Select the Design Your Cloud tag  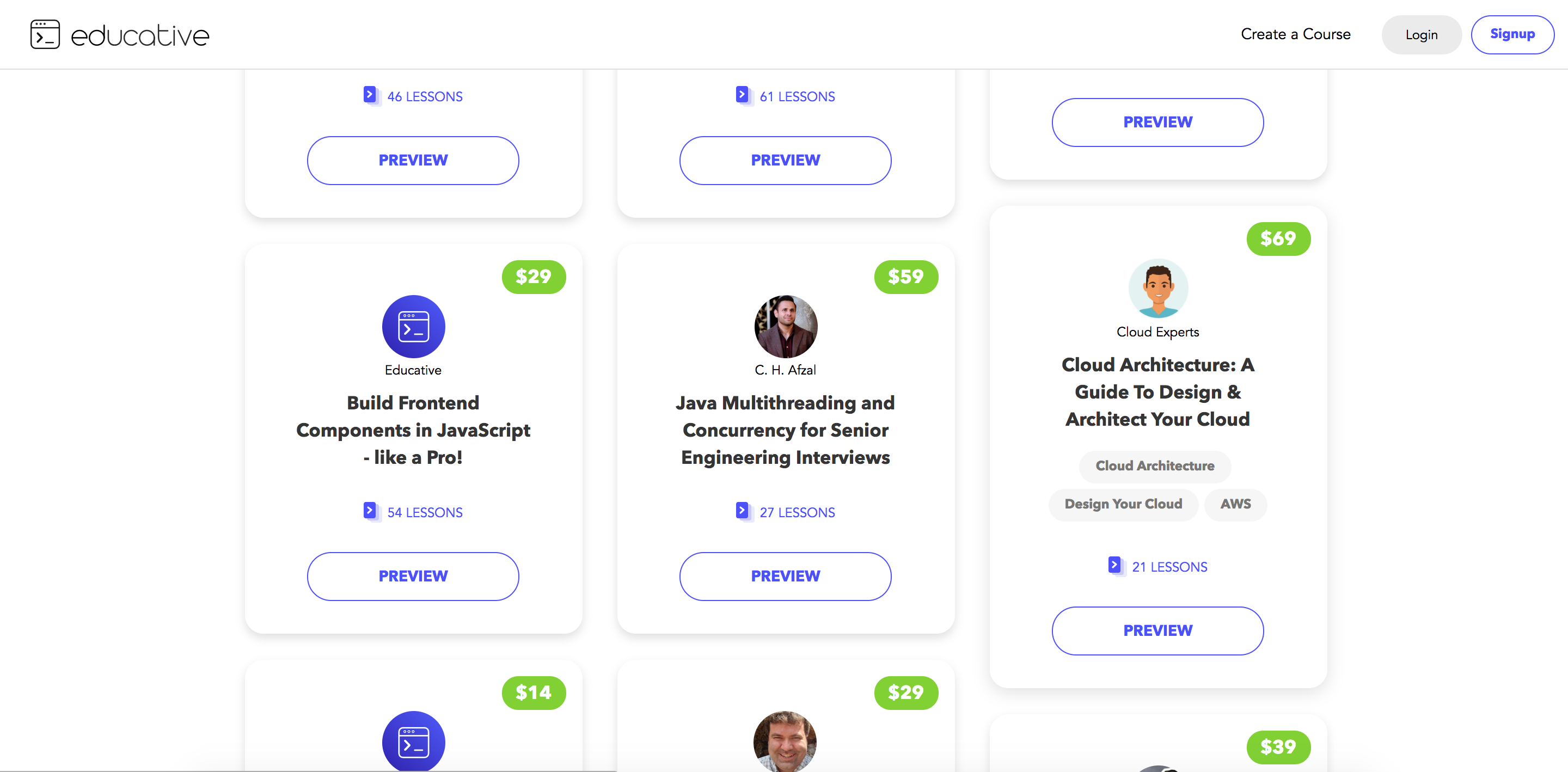(x=1123, y=505)
